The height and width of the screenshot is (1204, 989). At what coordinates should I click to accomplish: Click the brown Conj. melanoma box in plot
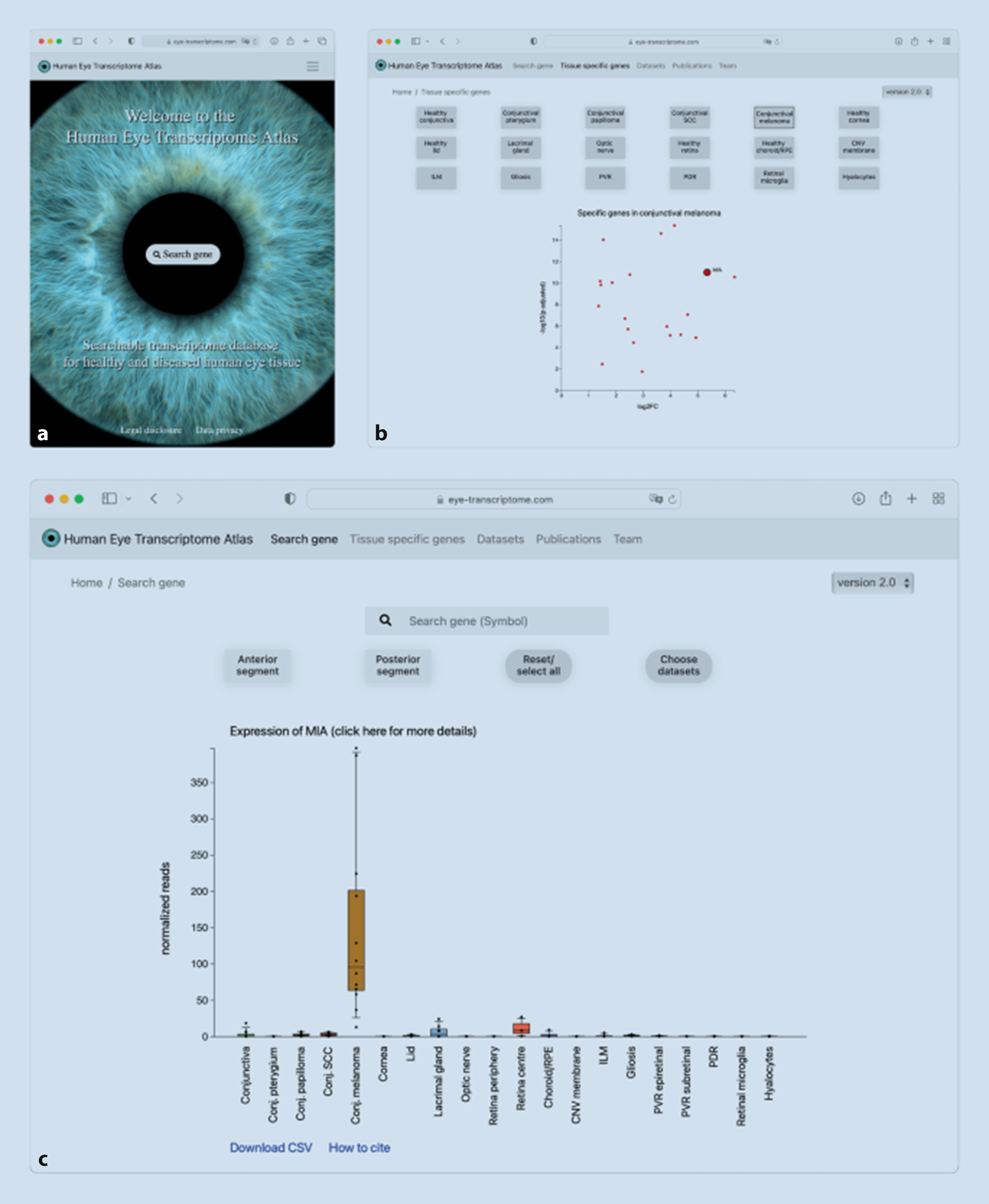356,940
